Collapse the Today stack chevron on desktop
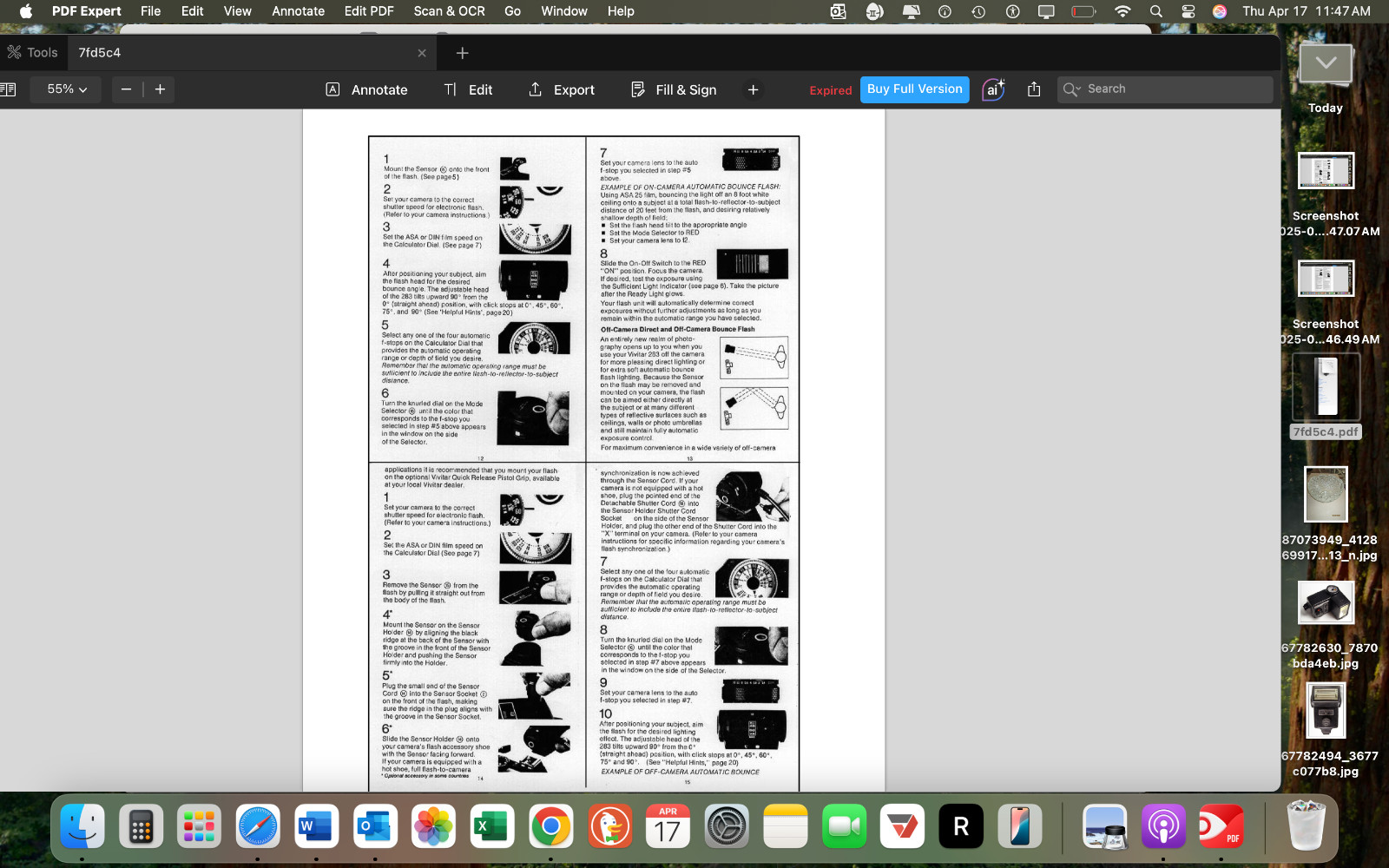 (x=1326, y=63)
